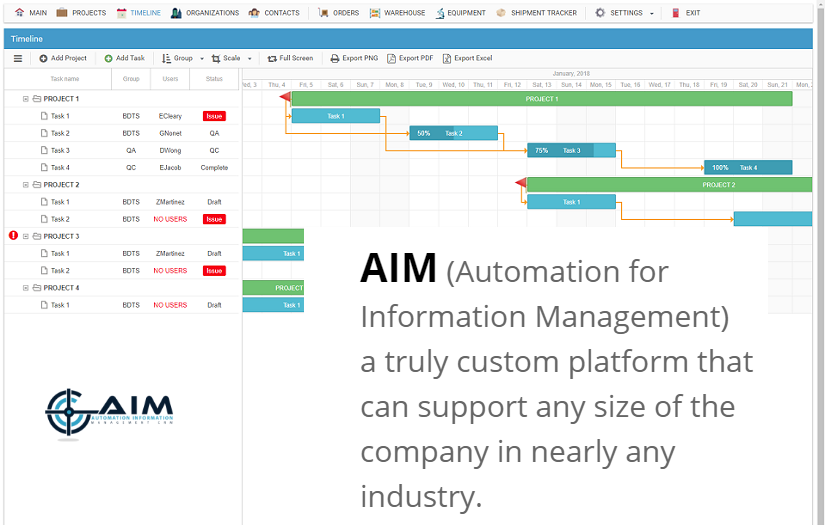Screen dimensions: 825x525
Task: Click the folder icon of PROJECT 4
Action: click(37, 288)
